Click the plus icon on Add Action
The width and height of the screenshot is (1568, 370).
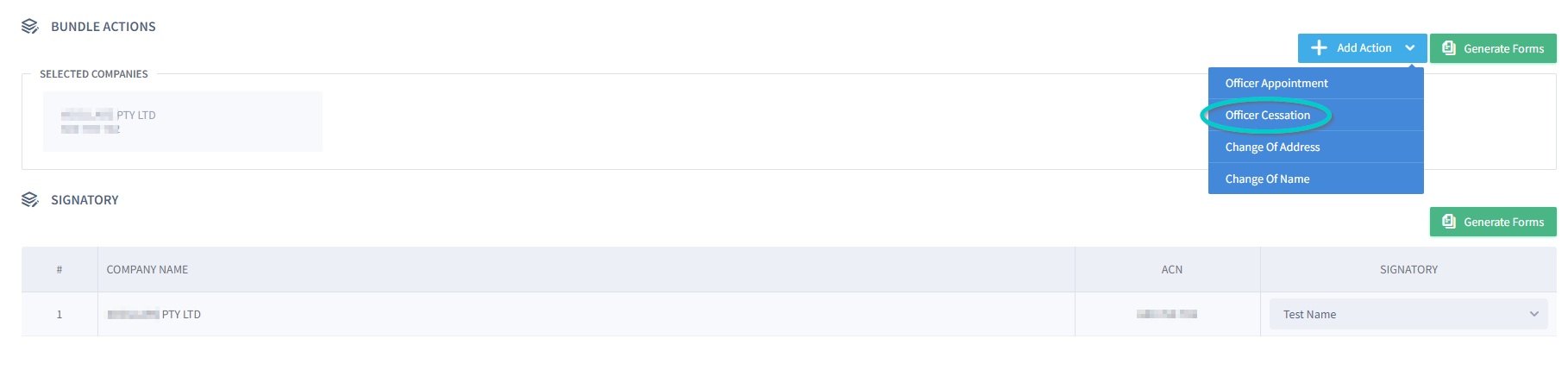pyautogui.click(x=1319, y=48)
